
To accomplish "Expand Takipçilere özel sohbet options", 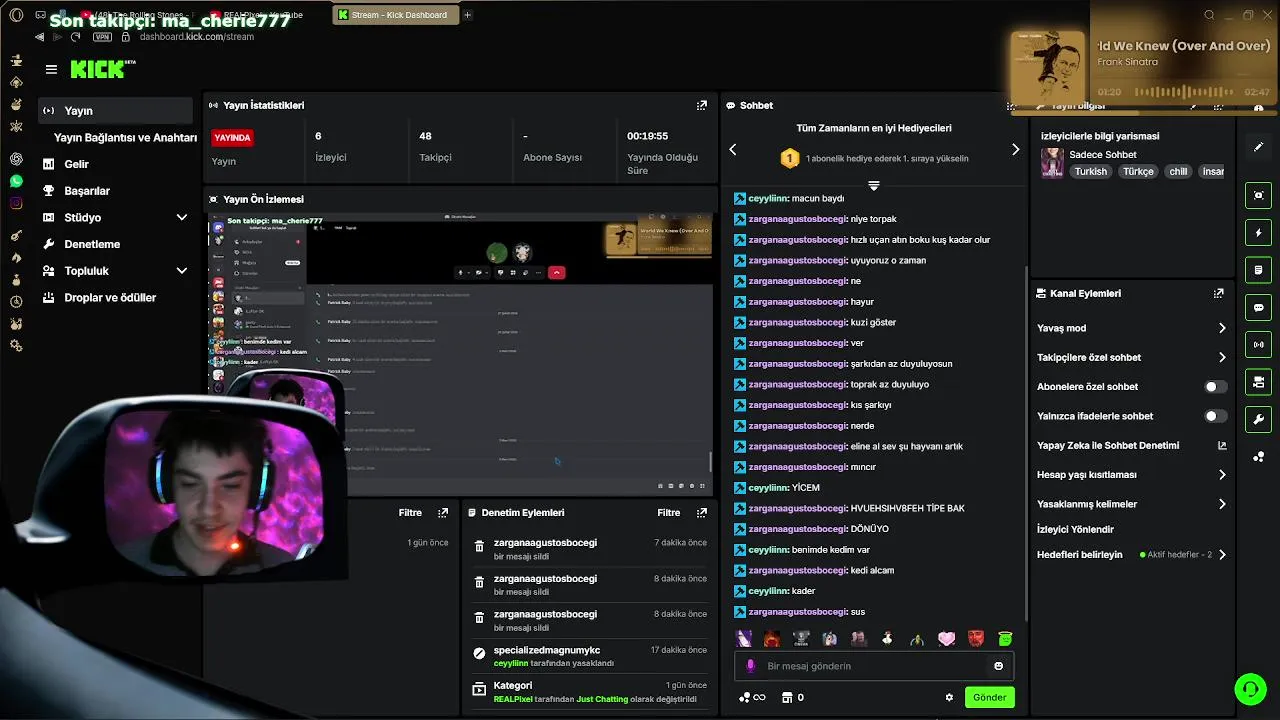I will 1221,357.
